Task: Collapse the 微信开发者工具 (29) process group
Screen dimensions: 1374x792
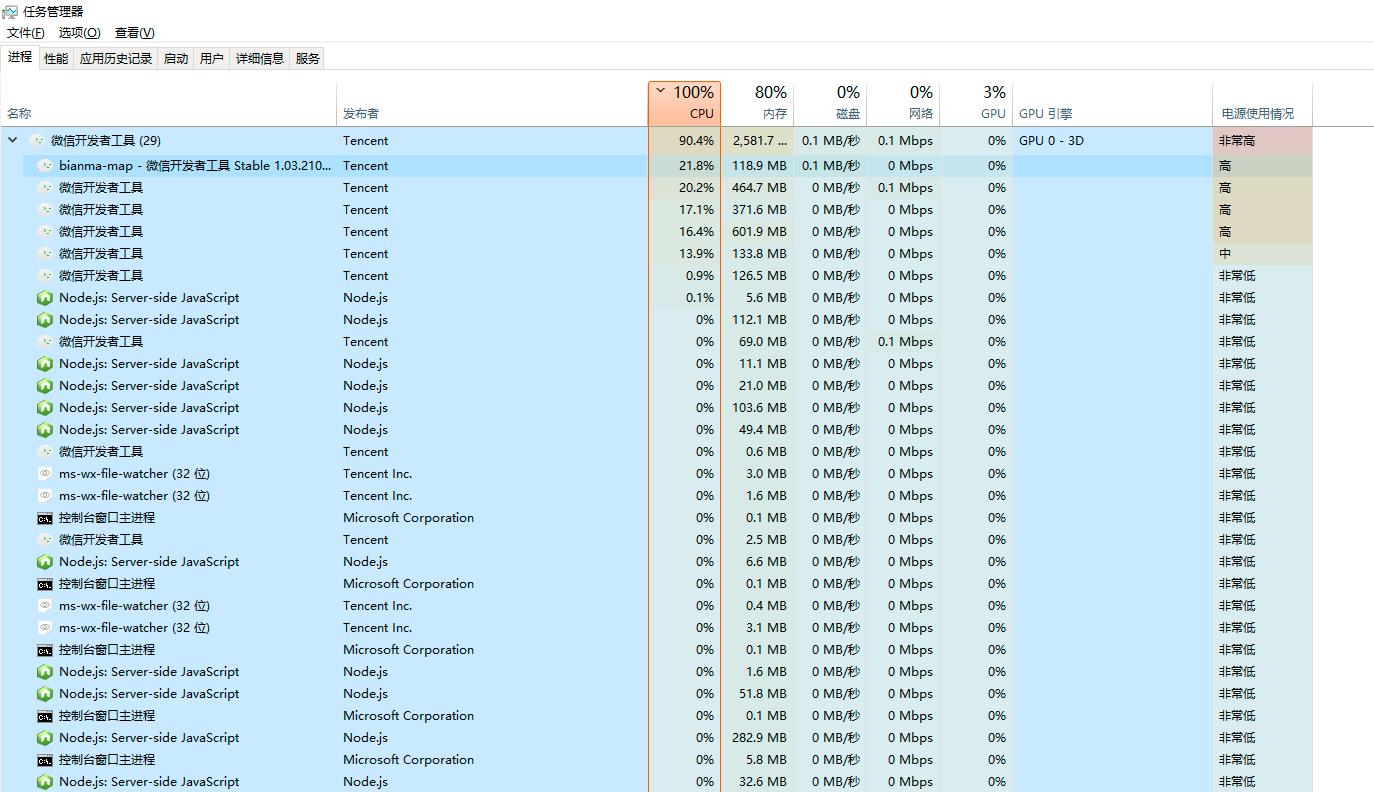Action: [12, 141]
